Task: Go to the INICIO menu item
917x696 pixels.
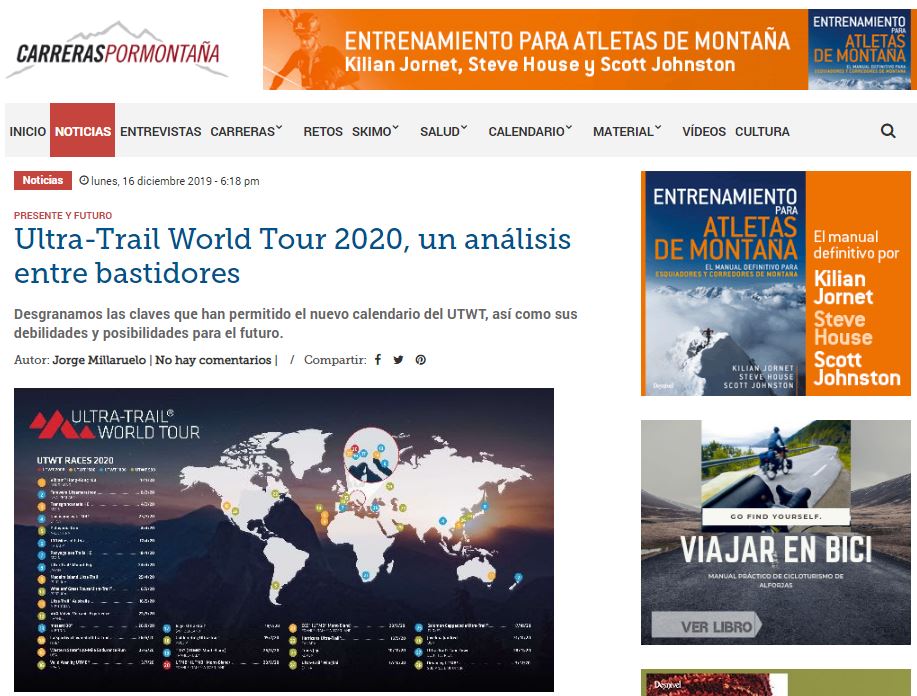Action: (x=27, y=132)
